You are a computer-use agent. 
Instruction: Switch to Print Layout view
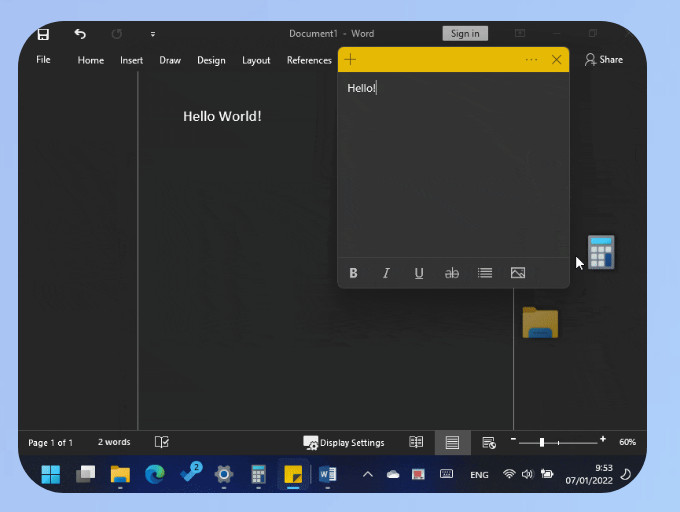[x=452, y=443]
